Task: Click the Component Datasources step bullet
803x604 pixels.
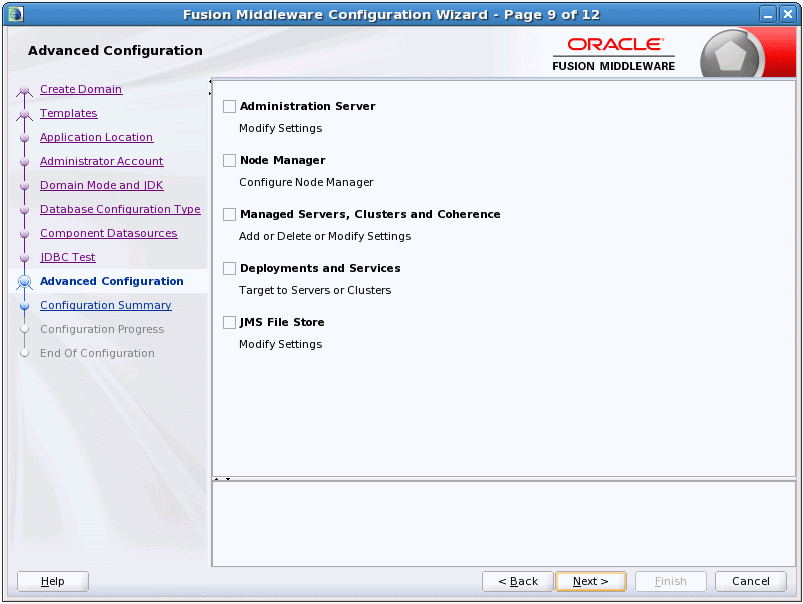Action: 24,234
